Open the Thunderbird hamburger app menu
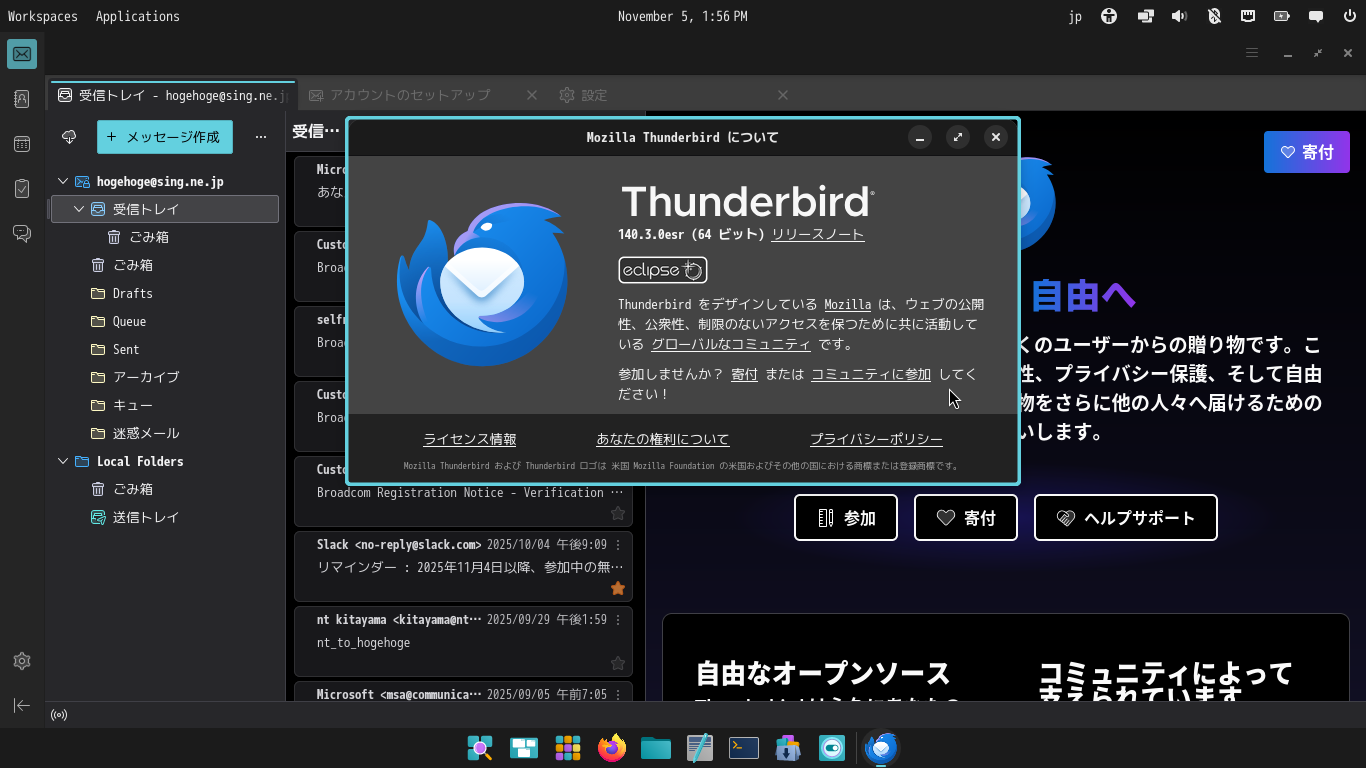This screenshot has width=1366, height=768. point(1252,53)
